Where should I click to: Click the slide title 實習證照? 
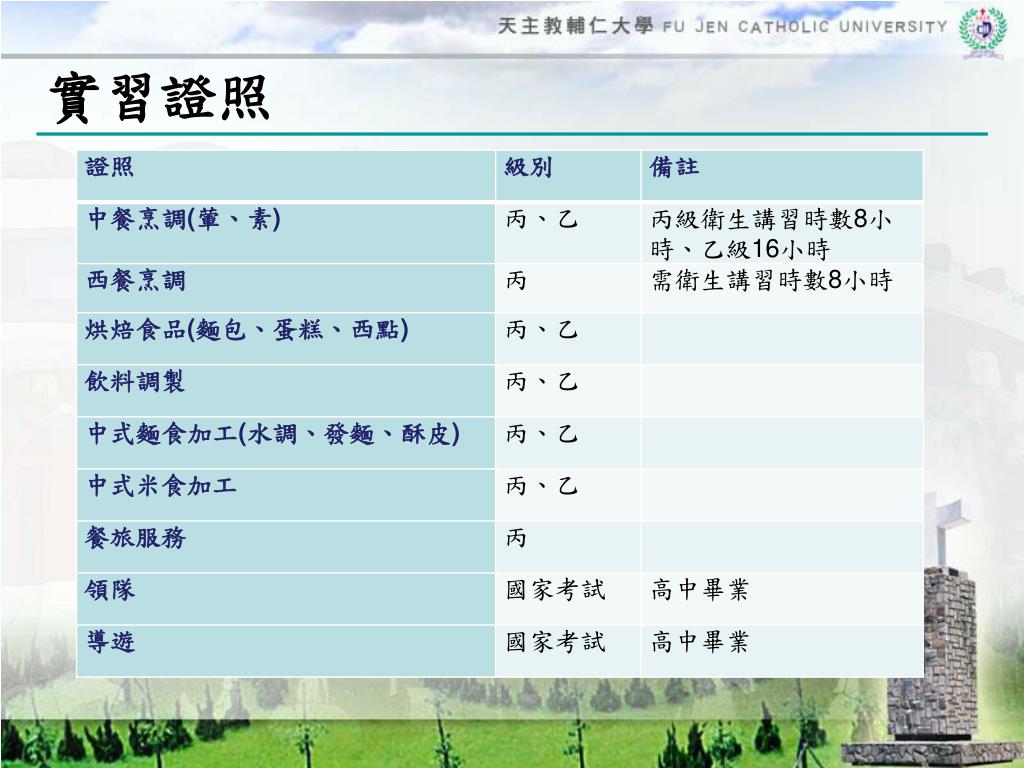(x=160, y=99)
